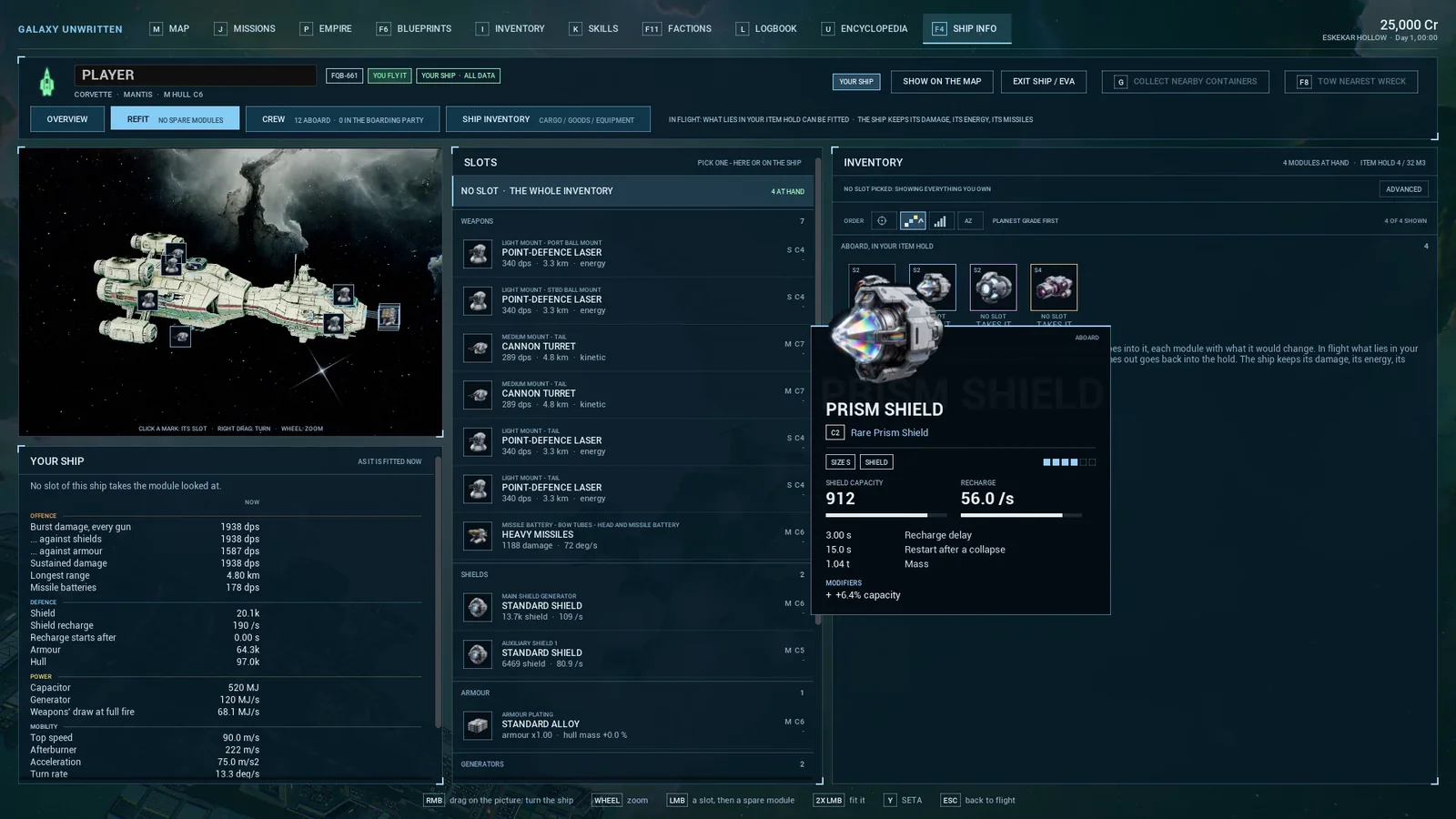Click the grade pips in the Prism Shield tooltip
The image size is (1456, 819).
(1069, 462)
